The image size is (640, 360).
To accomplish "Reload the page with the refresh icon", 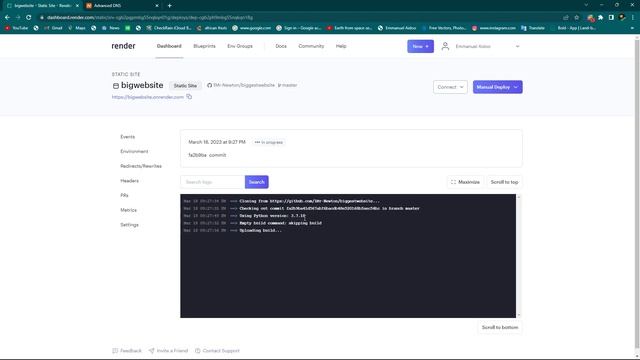I will coord(29,18).
